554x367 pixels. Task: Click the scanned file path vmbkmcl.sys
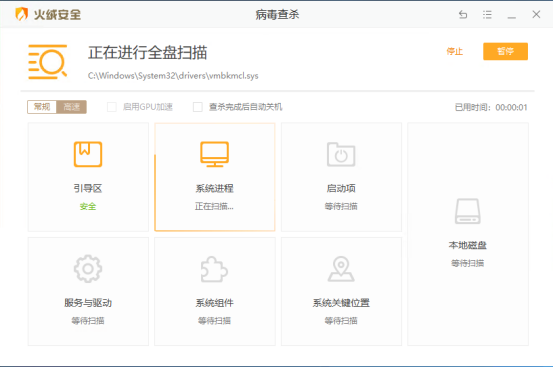(173, 76)
